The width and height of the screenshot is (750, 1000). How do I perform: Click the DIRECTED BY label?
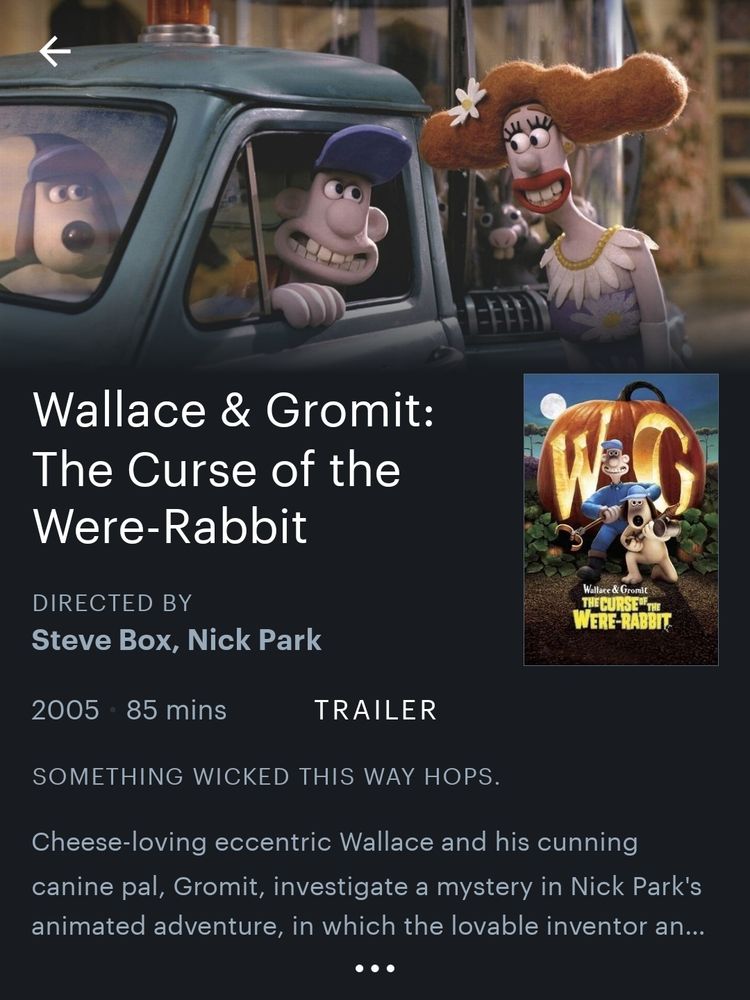tap(112, 603)
